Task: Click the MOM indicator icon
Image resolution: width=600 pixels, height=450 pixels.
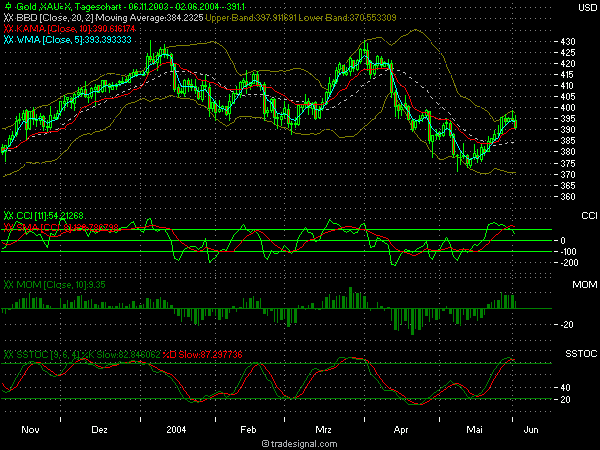Action: pos(9,285)
